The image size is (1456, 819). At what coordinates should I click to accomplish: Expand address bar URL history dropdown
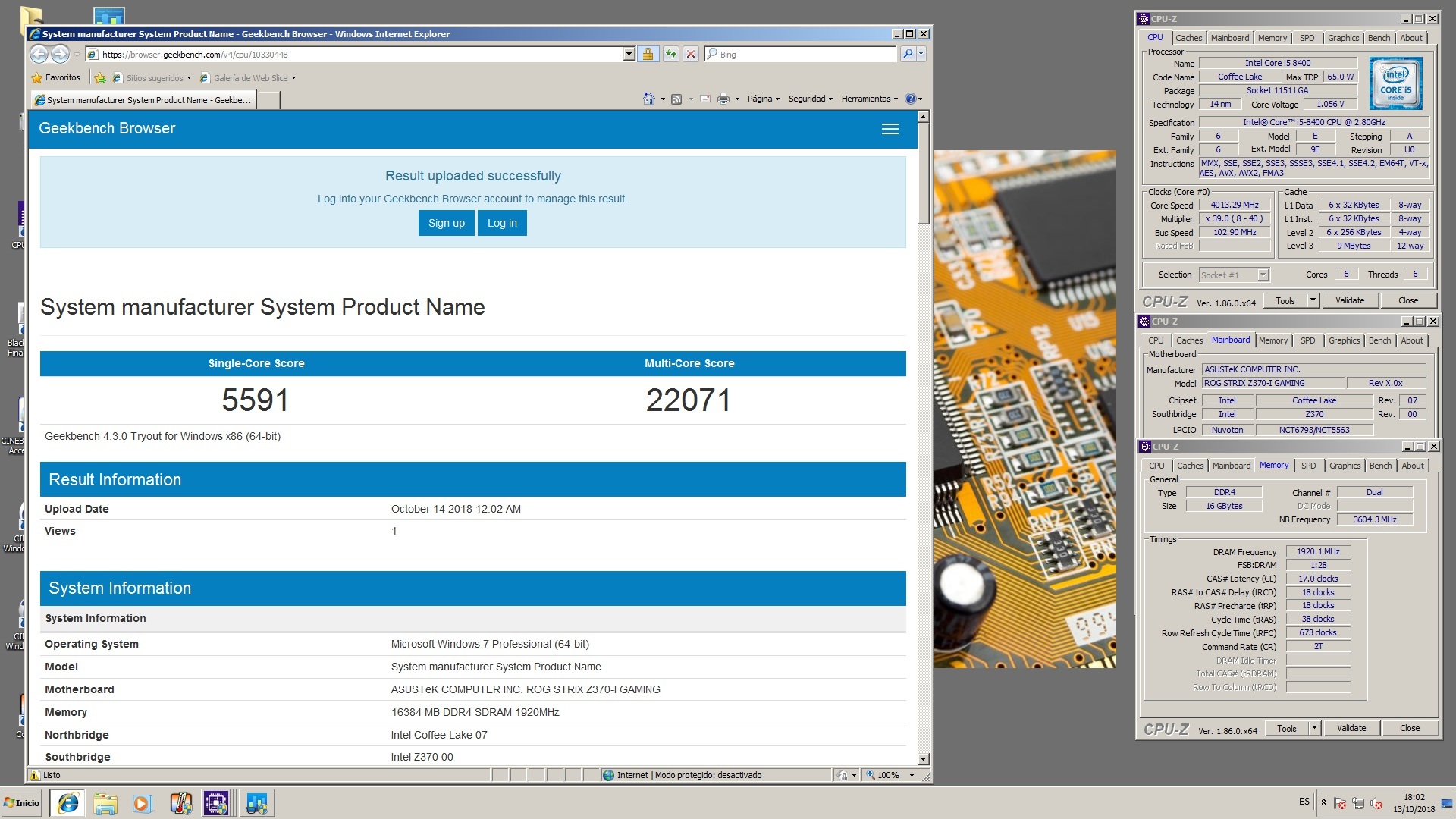pyautogui.click(x=629, y=54)
